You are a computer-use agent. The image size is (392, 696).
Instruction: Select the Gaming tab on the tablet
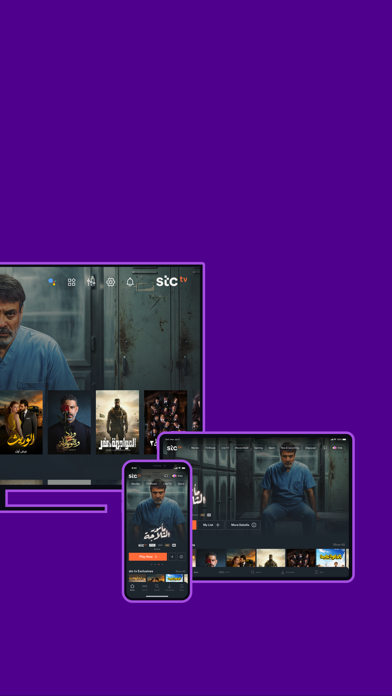pyautogui.click(x=258, y=448)
